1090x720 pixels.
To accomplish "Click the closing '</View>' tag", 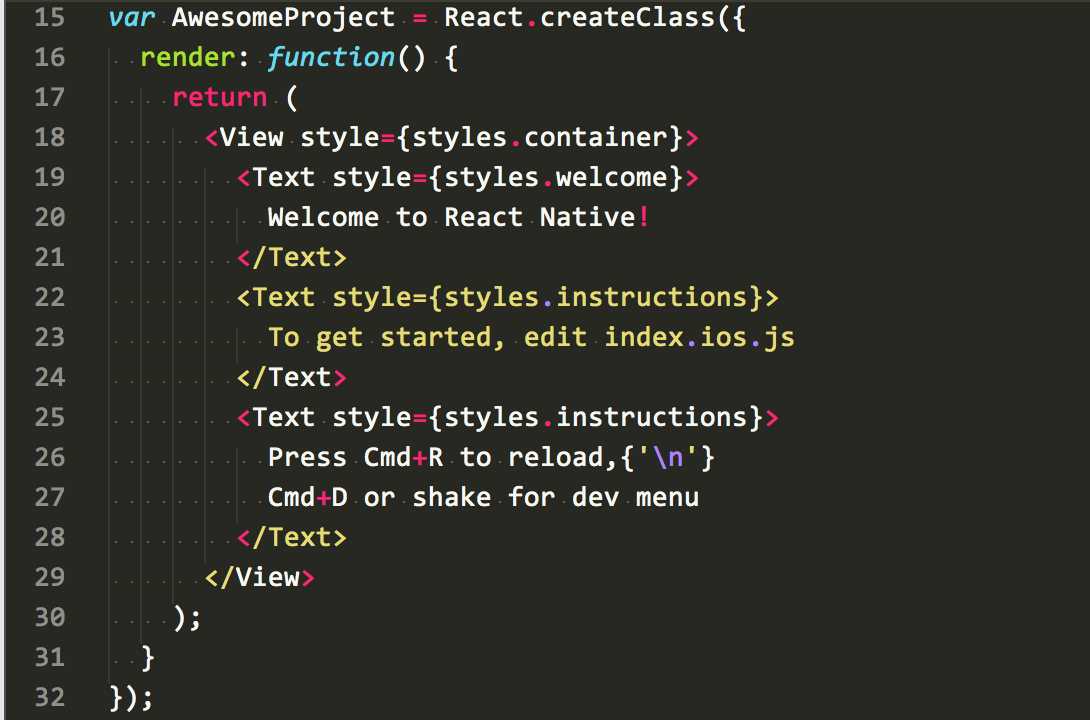I will pos(259,578).
